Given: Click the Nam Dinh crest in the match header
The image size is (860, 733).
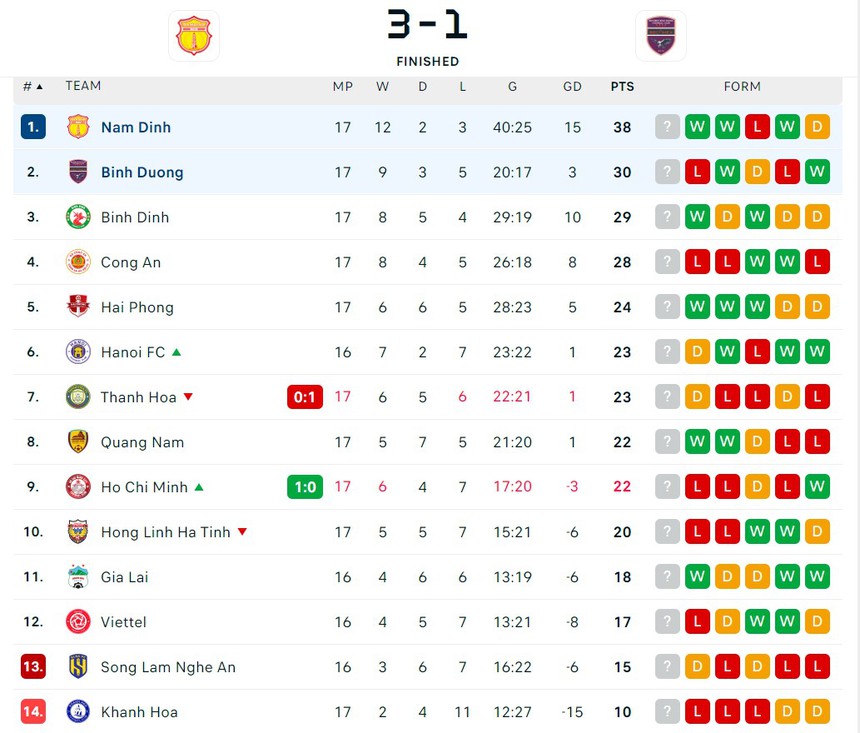Looking at the screenshot, I should tap(194, 35).
